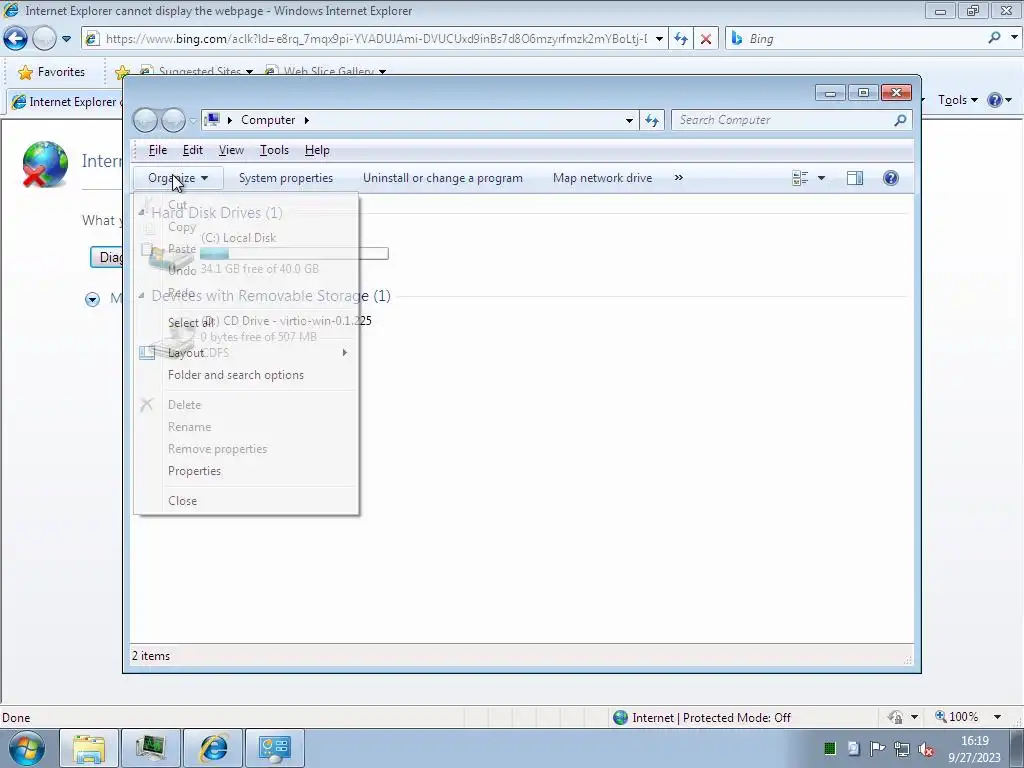Open the File menu in Explorer
This screenshot has width=1024, height=768.
[x=157, y=150]
